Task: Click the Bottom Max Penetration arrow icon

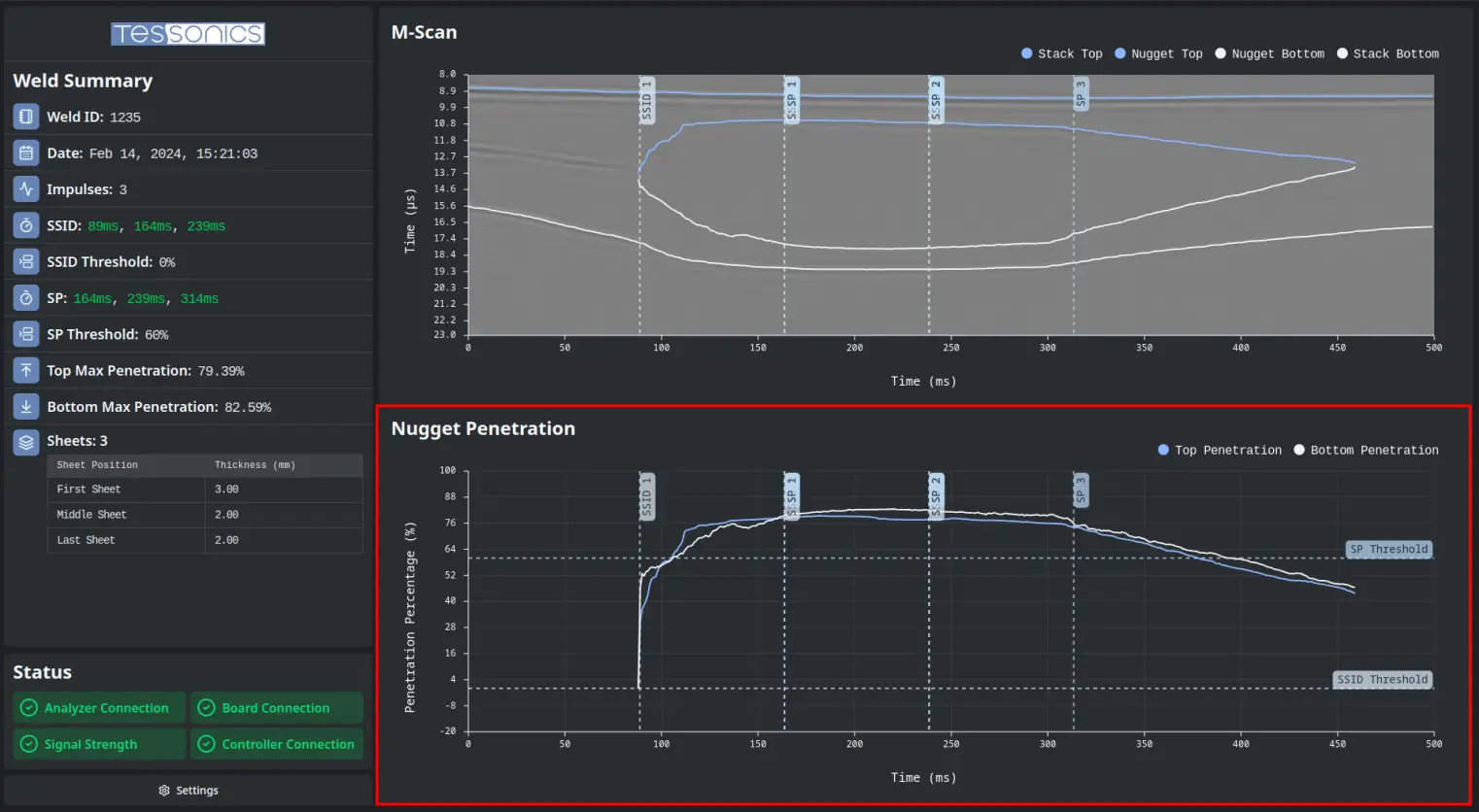Action: click(x=24, y=406)
